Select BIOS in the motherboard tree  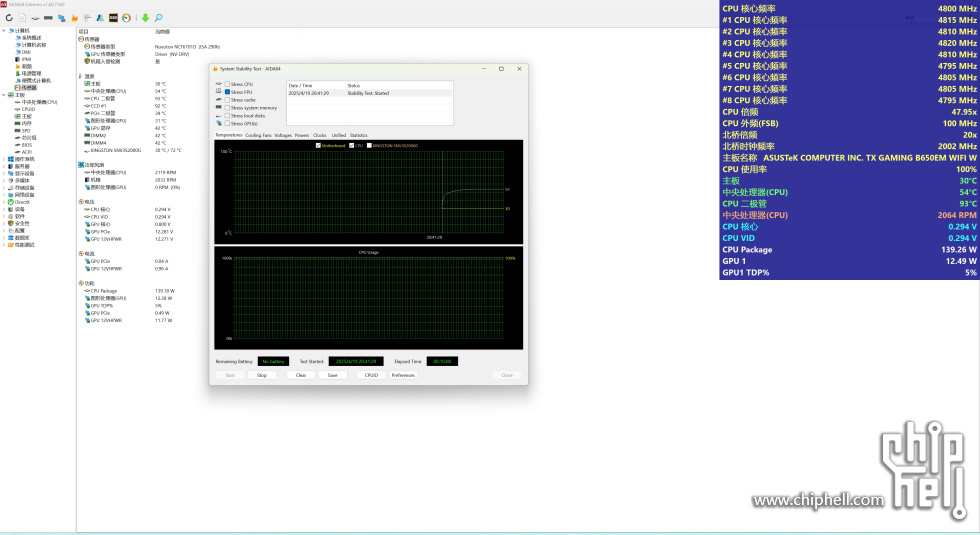[x=27, y=144]
